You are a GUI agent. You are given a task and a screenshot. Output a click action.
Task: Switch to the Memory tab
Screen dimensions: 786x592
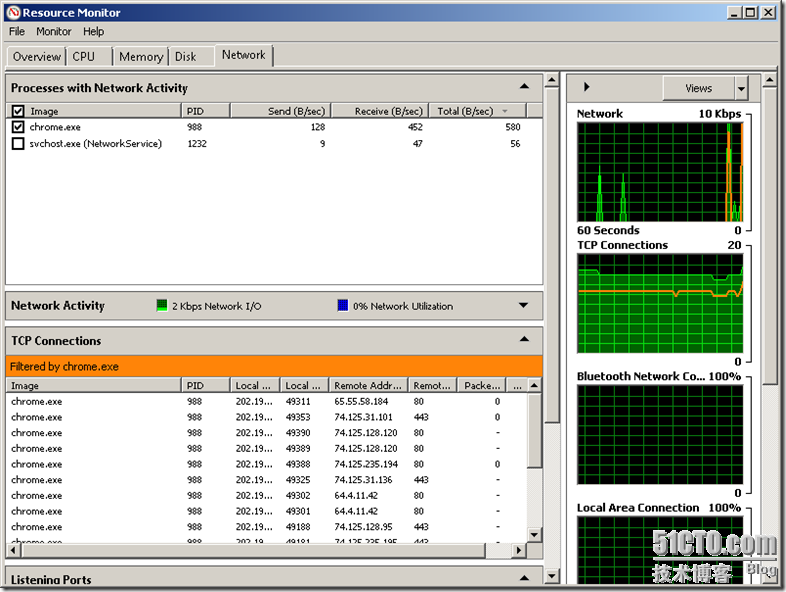pos(141,57)
